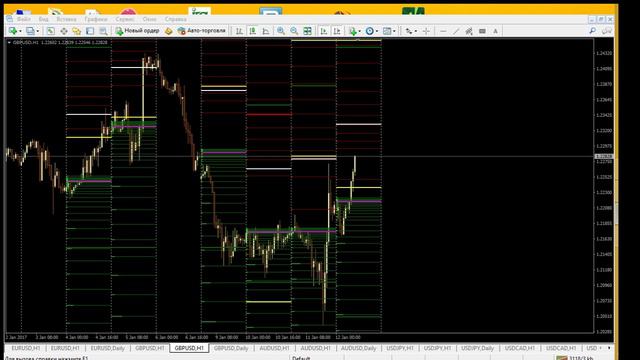Viewport: 640px width, 360px height.
Task: Open the Indicators list icon
Action: (353, 31)
